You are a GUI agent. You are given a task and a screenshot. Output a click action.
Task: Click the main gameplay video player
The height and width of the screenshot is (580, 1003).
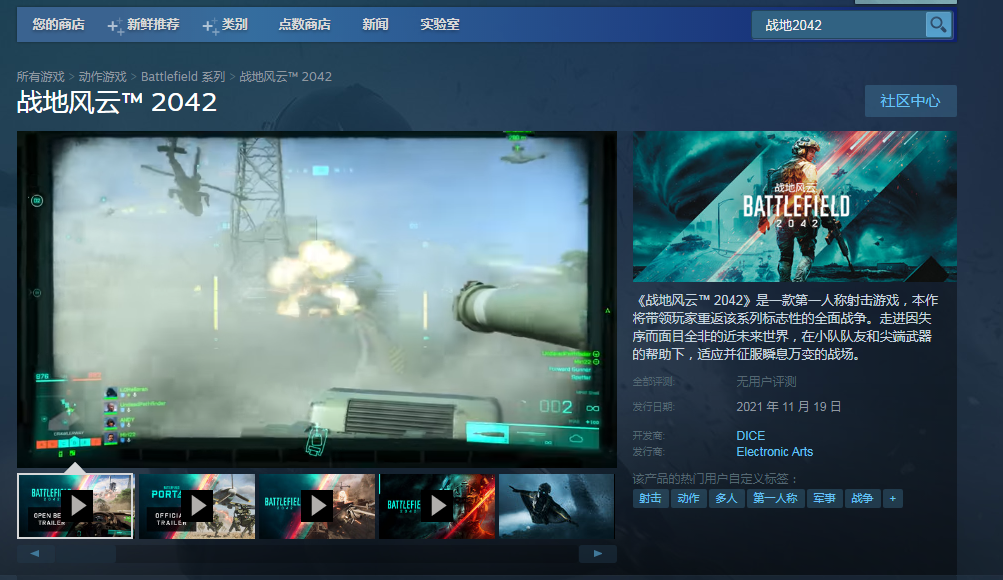(x=317, y=299)
